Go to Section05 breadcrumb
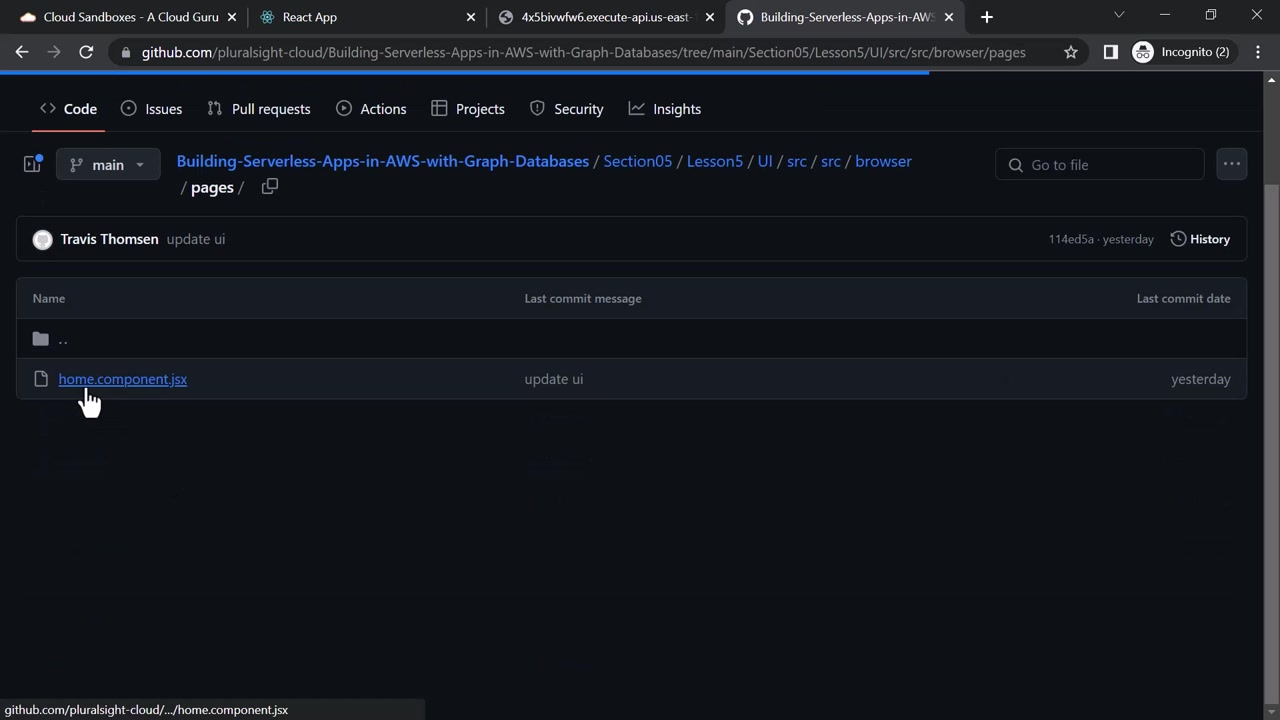1280x720 pixels. (x=638, y=161)
